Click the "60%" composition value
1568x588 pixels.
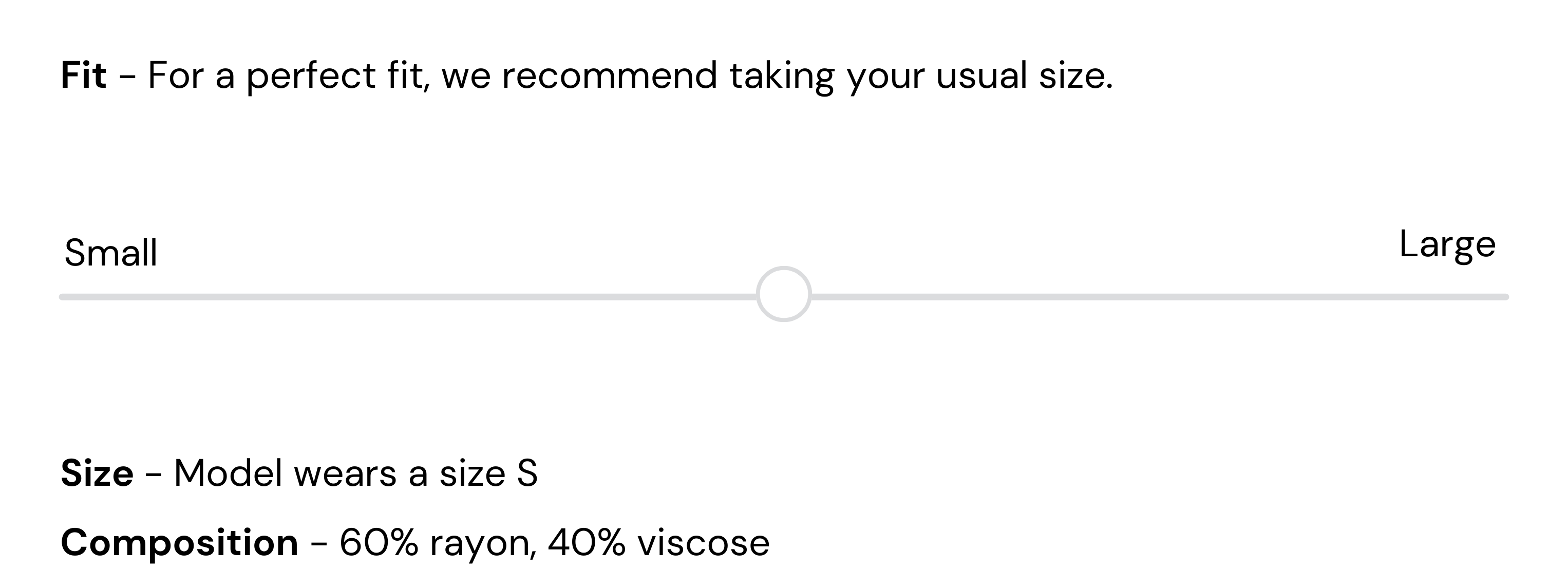pos(379,542)
